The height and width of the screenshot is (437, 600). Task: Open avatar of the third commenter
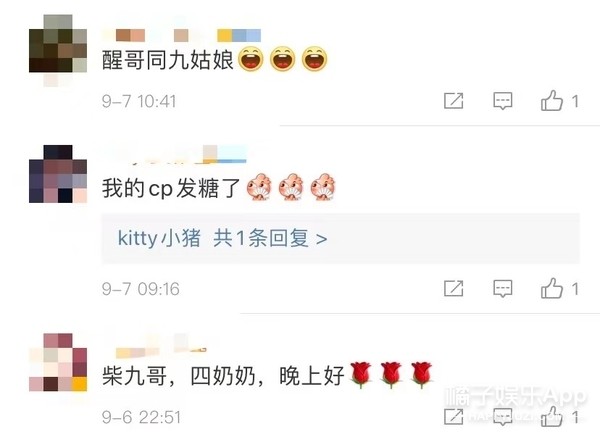tap(58, 362)
